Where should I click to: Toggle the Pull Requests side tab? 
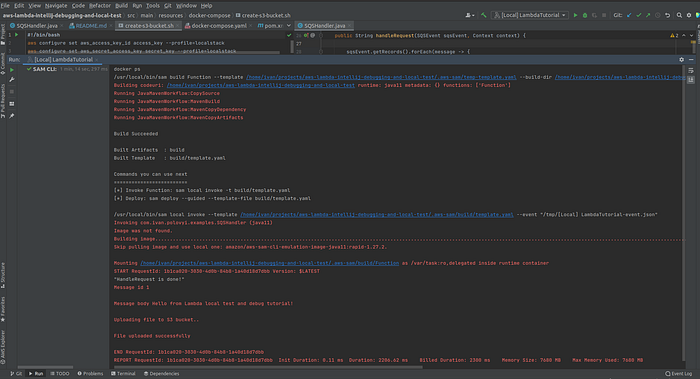point(3,101)
